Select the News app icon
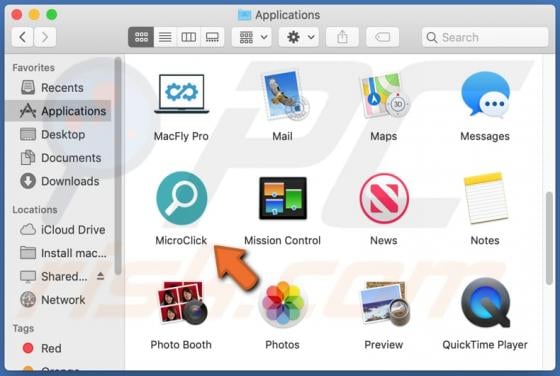This screenshot has width=560, height=376. [384, 199]
